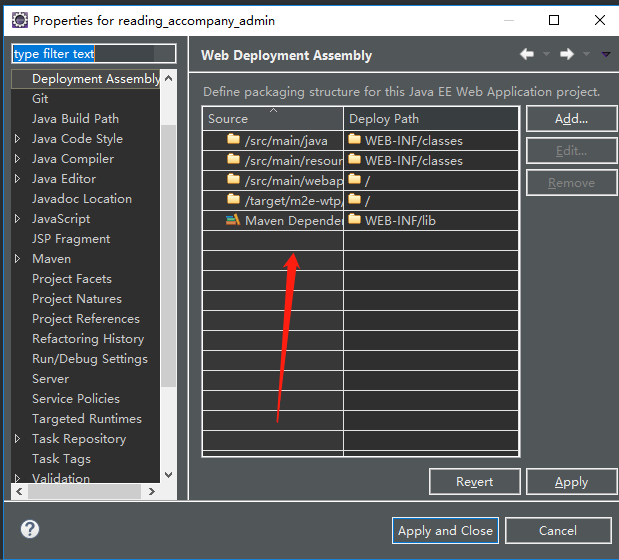Open the Refactoring History page
The width and height of the screenshot is (619, 560).
[x=88, y=339]
